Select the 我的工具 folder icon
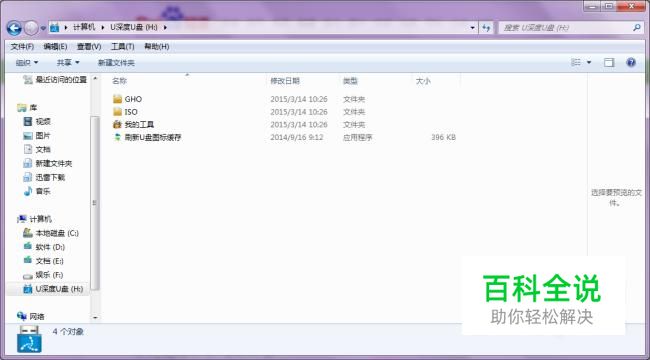 [117, 124]
